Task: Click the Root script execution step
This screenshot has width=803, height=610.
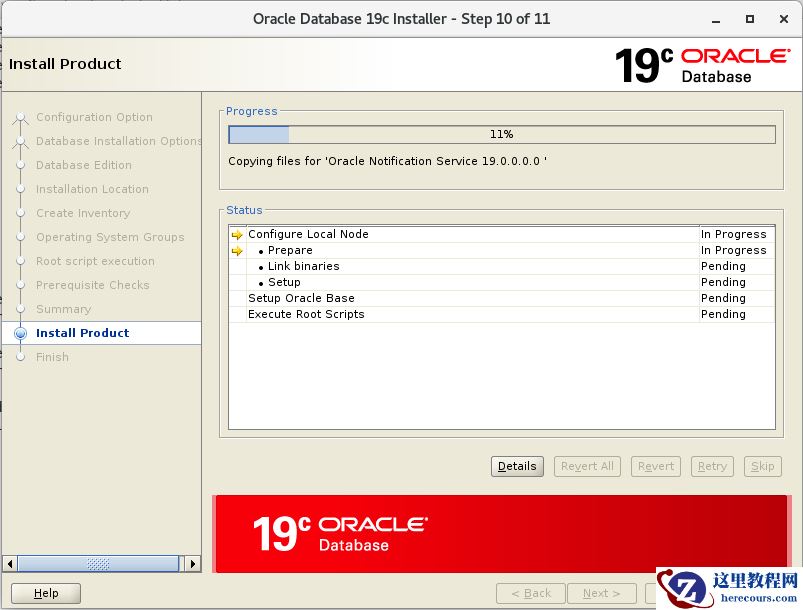Action: click(95, 261)
